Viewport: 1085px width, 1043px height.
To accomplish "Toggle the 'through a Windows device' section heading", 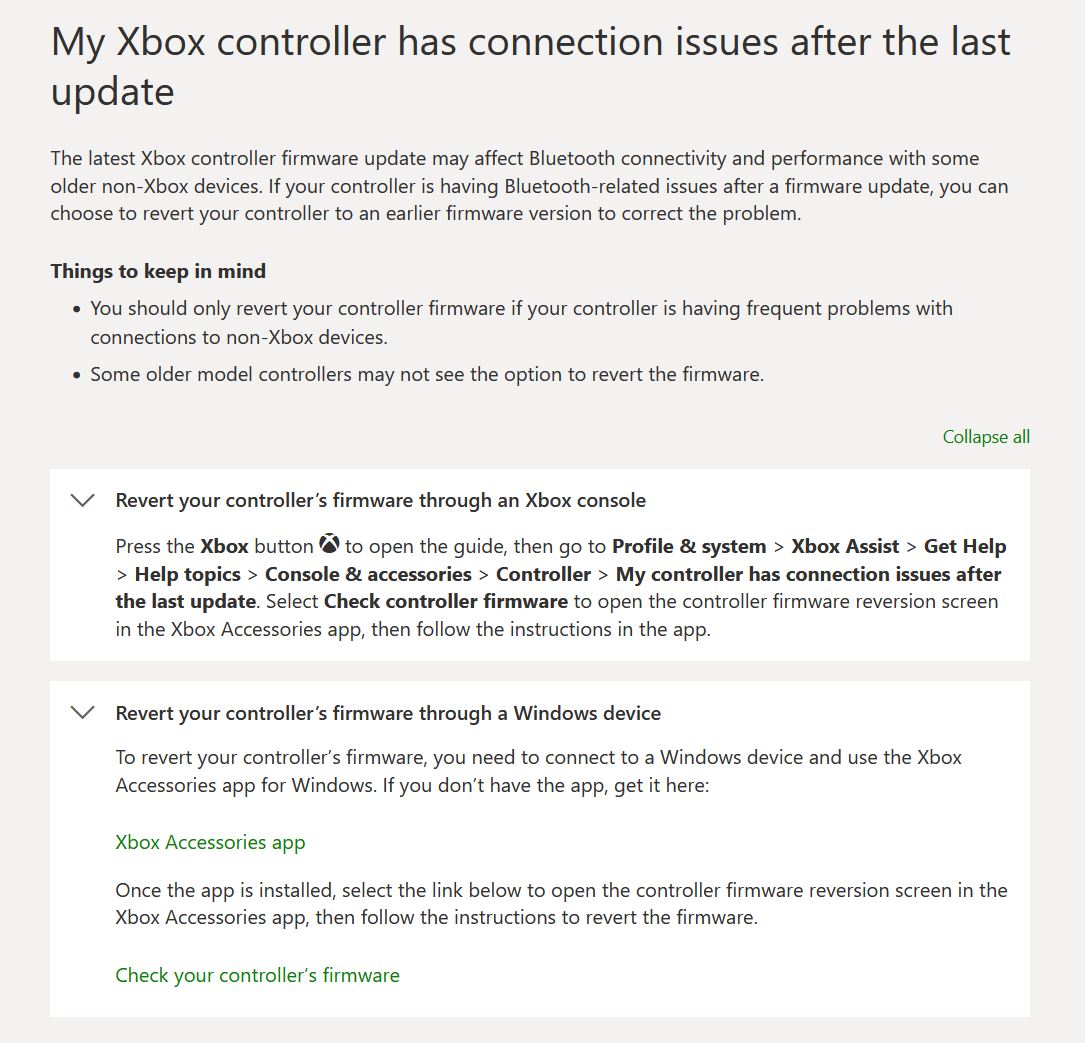I will [x=388, y=713].
